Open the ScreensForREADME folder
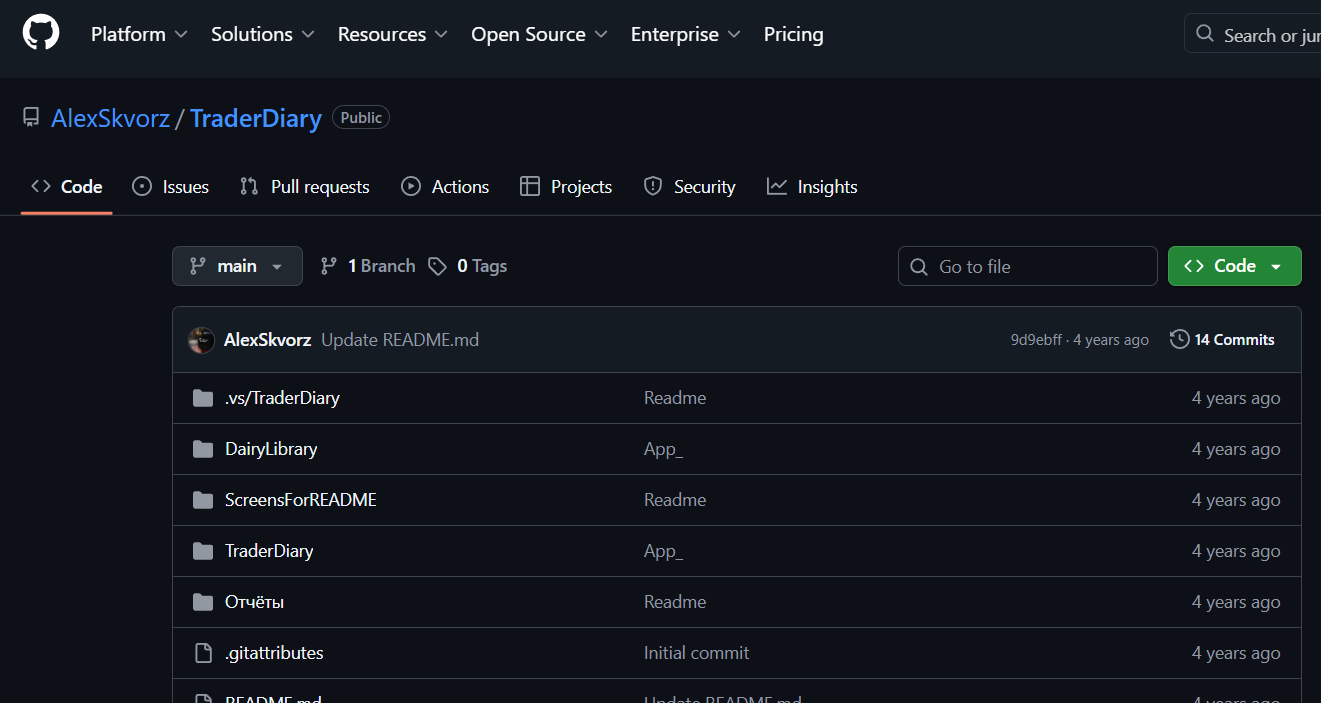This screenshot has width=1321, height=703. (300, 500)
